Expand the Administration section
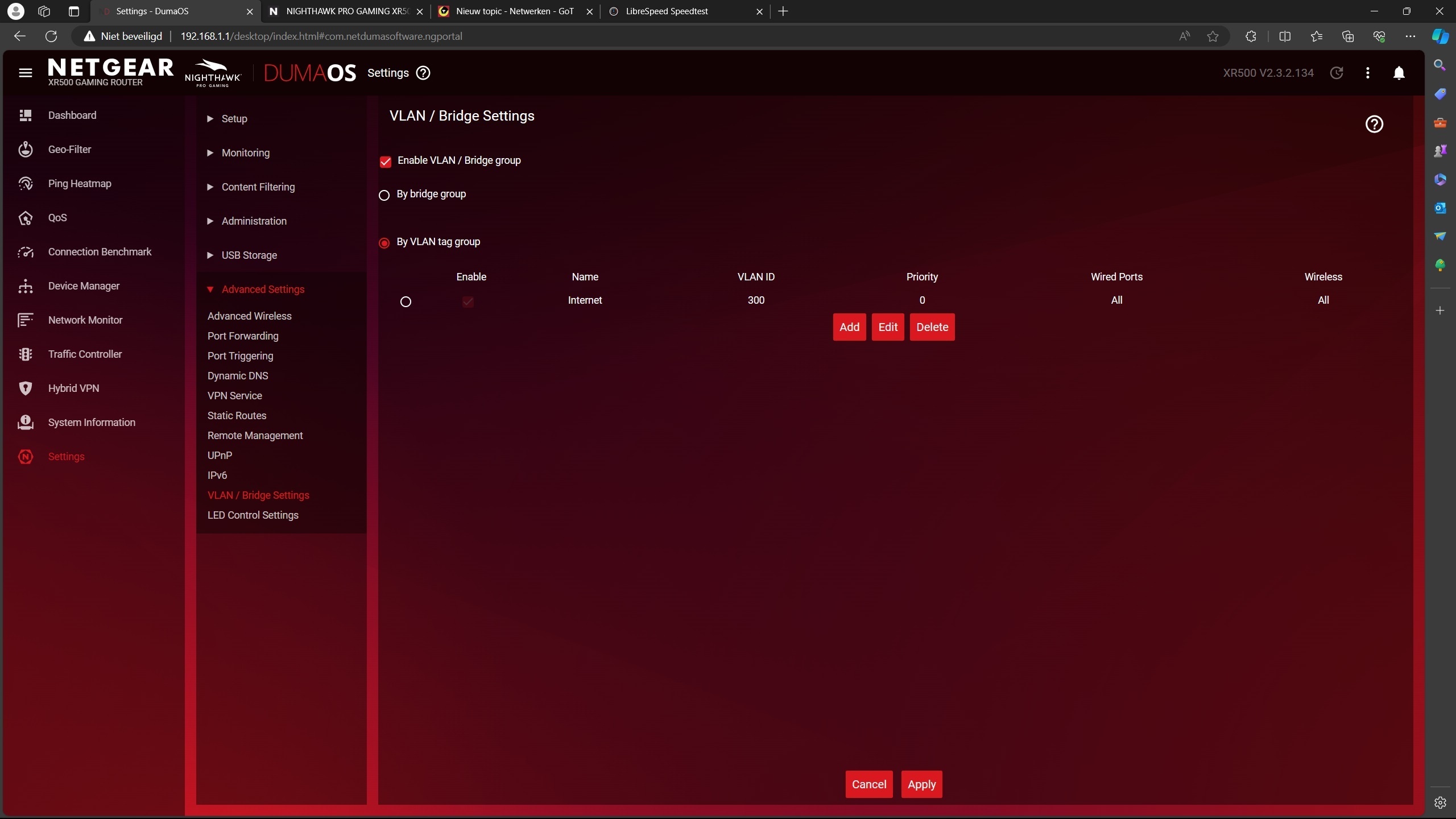 click(254, 221)
